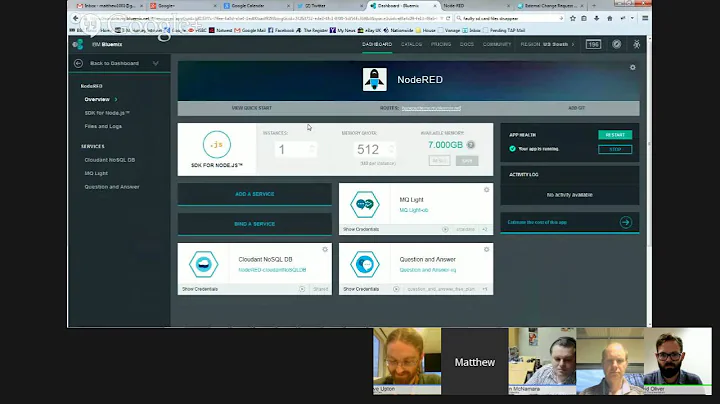
Task: Open the browser hamburger menu
Action: coord(645,18)
